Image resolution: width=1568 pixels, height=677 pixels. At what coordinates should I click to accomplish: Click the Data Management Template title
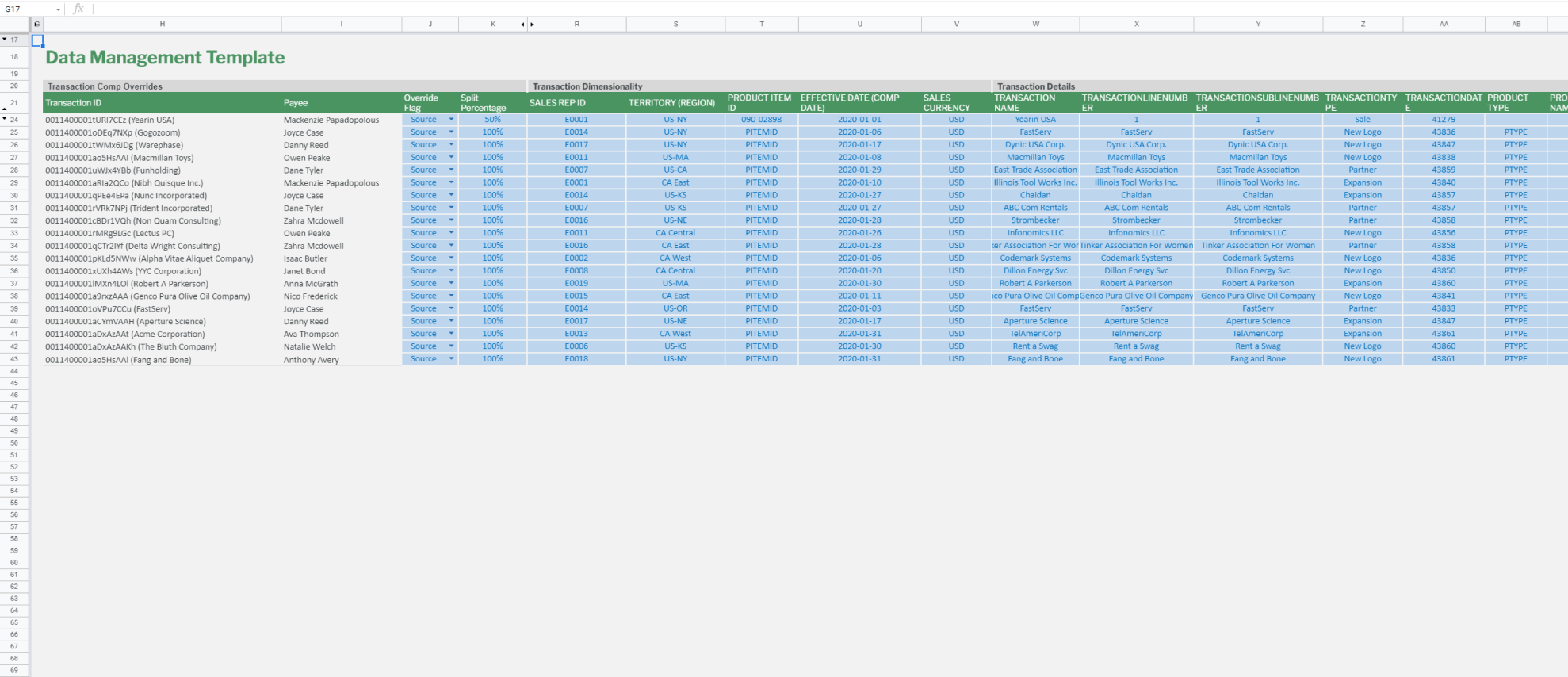tap(165, 57)
